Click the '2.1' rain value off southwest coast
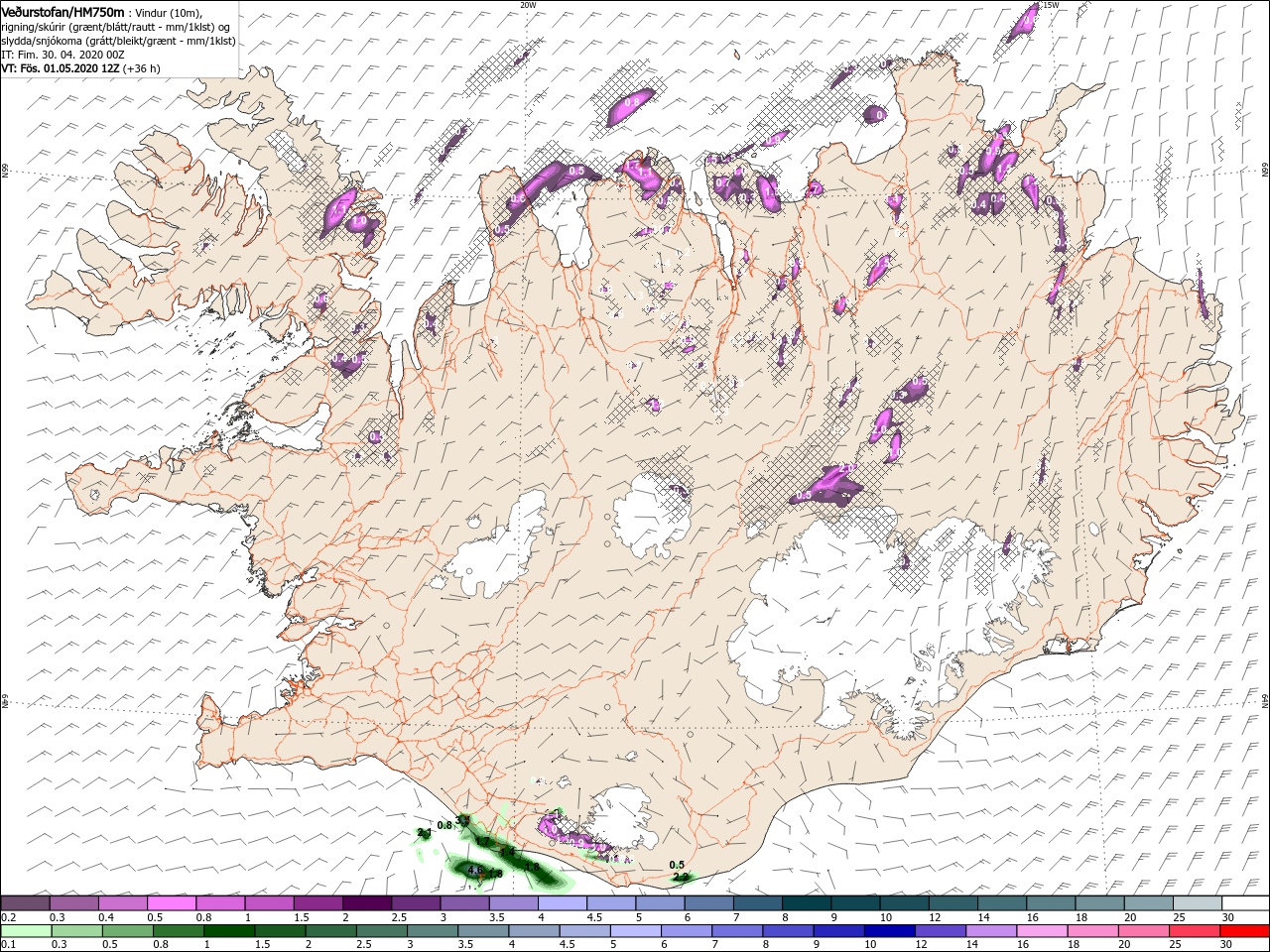Viewport: 1270px width, 952px height. 425,833
